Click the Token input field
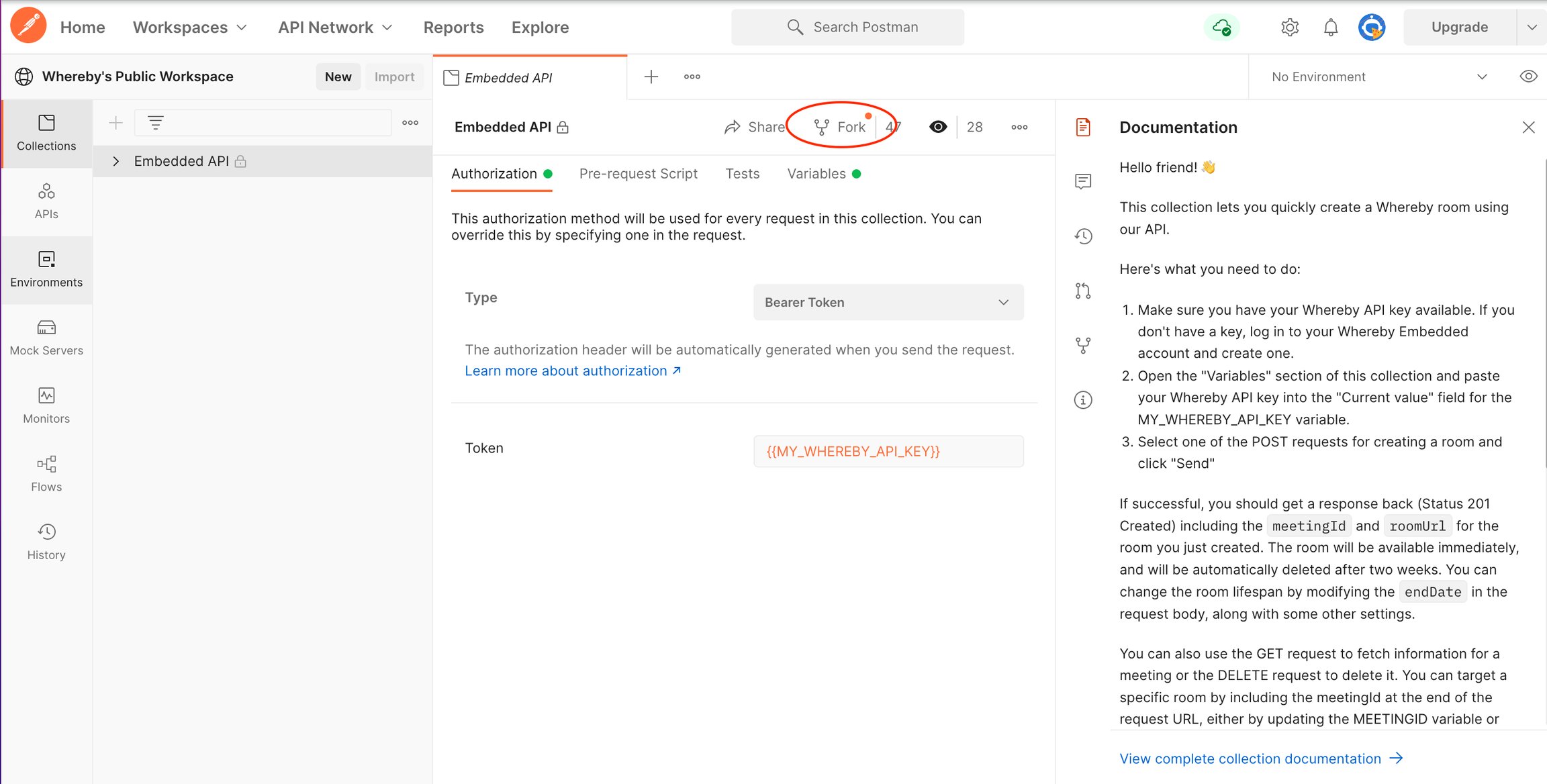This screenshot has width=1547, height=784. click(x=888, y=451)
